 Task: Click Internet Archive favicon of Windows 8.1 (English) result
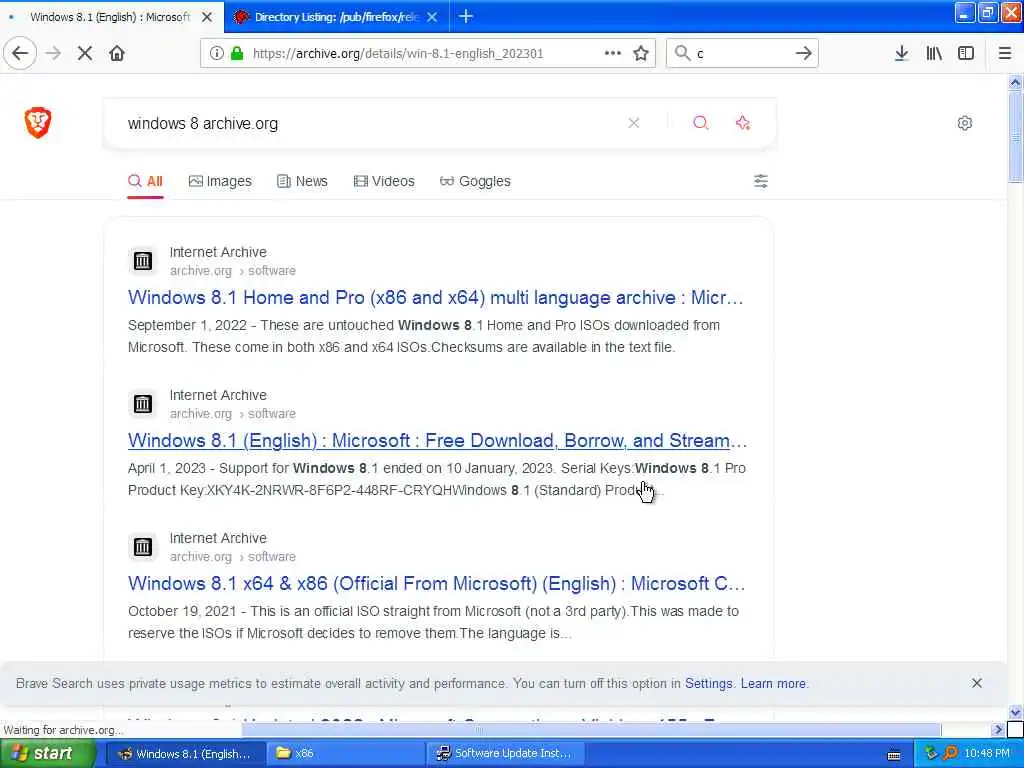(142, 404)
